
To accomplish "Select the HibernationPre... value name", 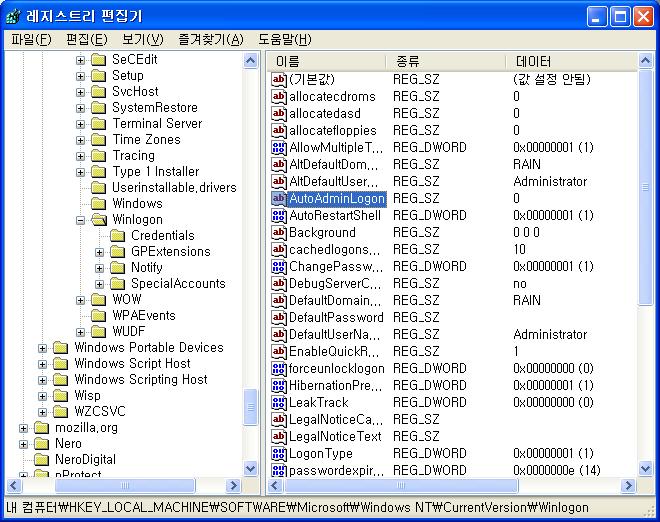I will (x=335, y=386).
